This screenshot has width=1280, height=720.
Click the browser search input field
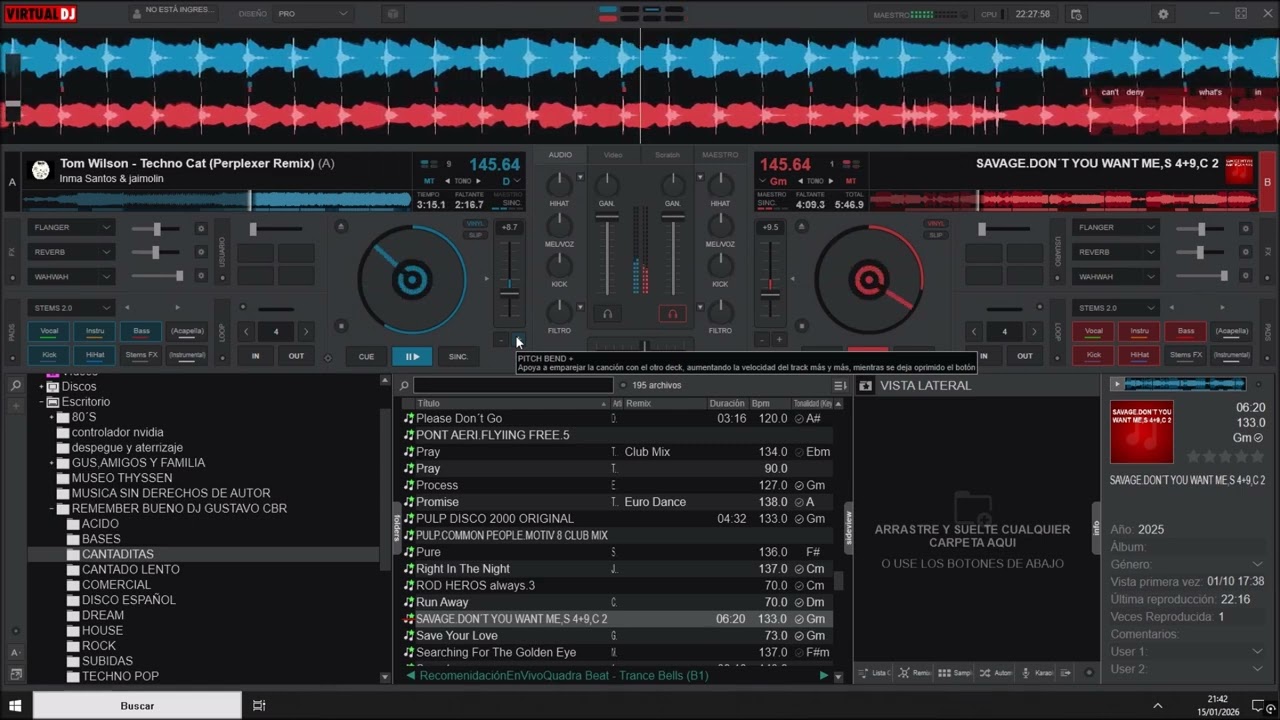(513, 385)
